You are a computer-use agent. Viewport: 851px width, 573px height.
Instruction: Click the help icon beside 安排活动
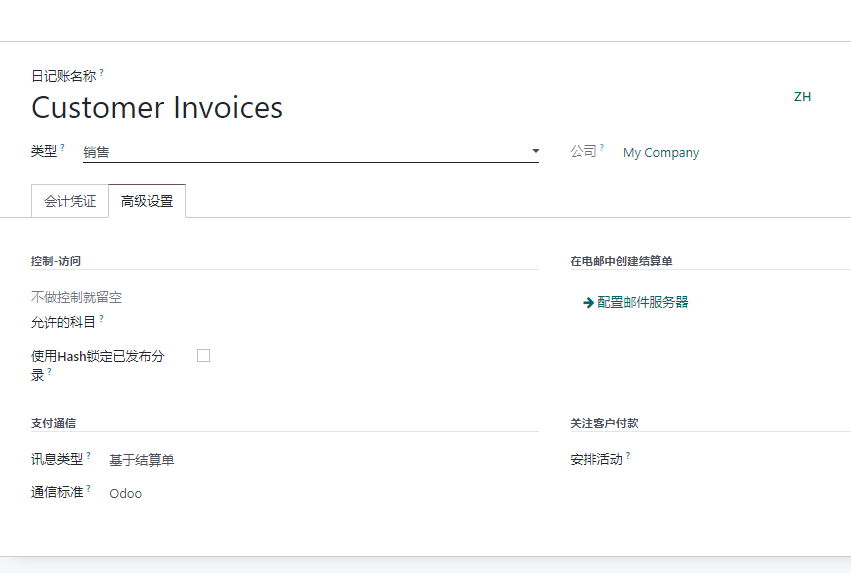click(x=628, y=455)
